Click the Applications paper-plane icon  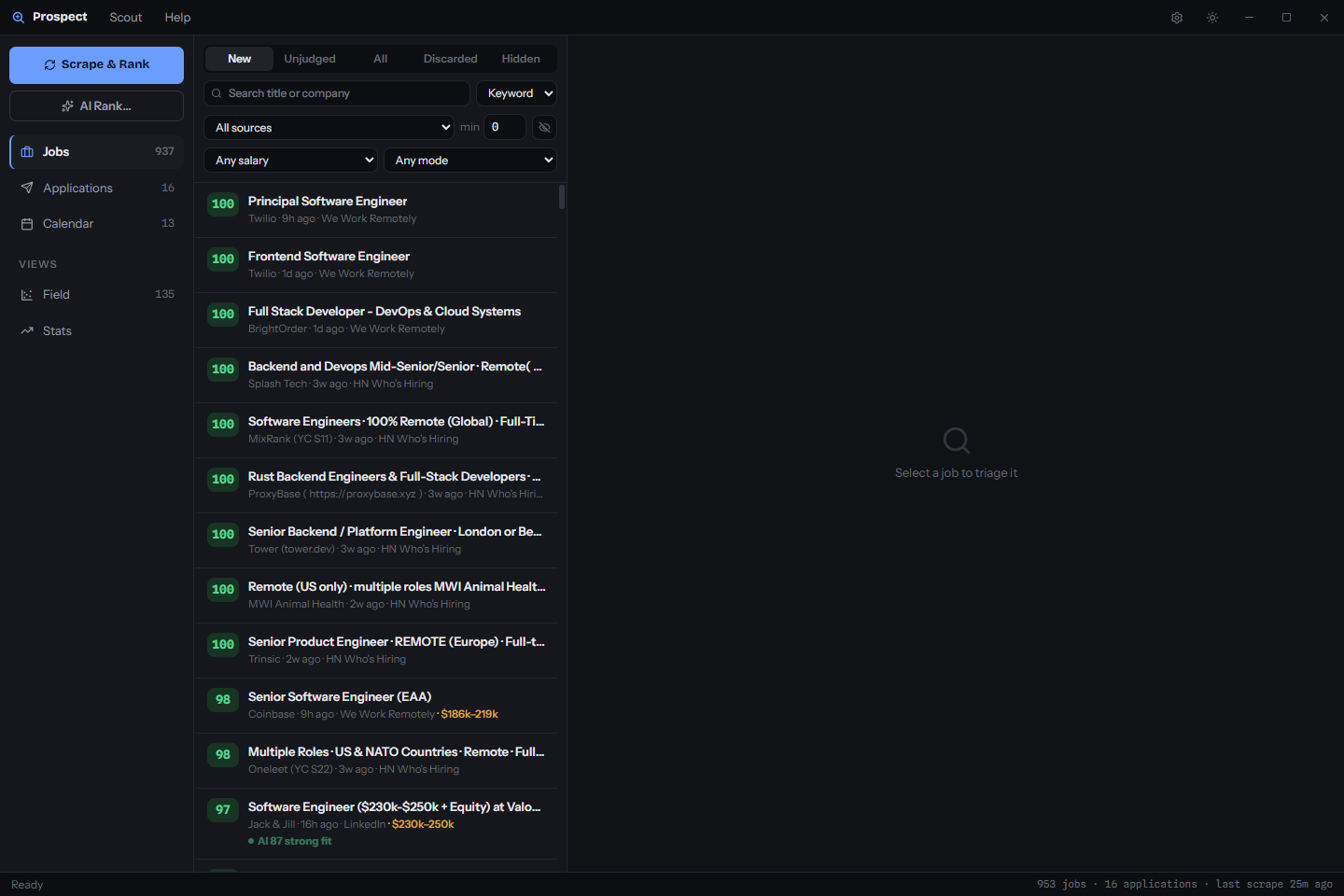tap(27, 189)
